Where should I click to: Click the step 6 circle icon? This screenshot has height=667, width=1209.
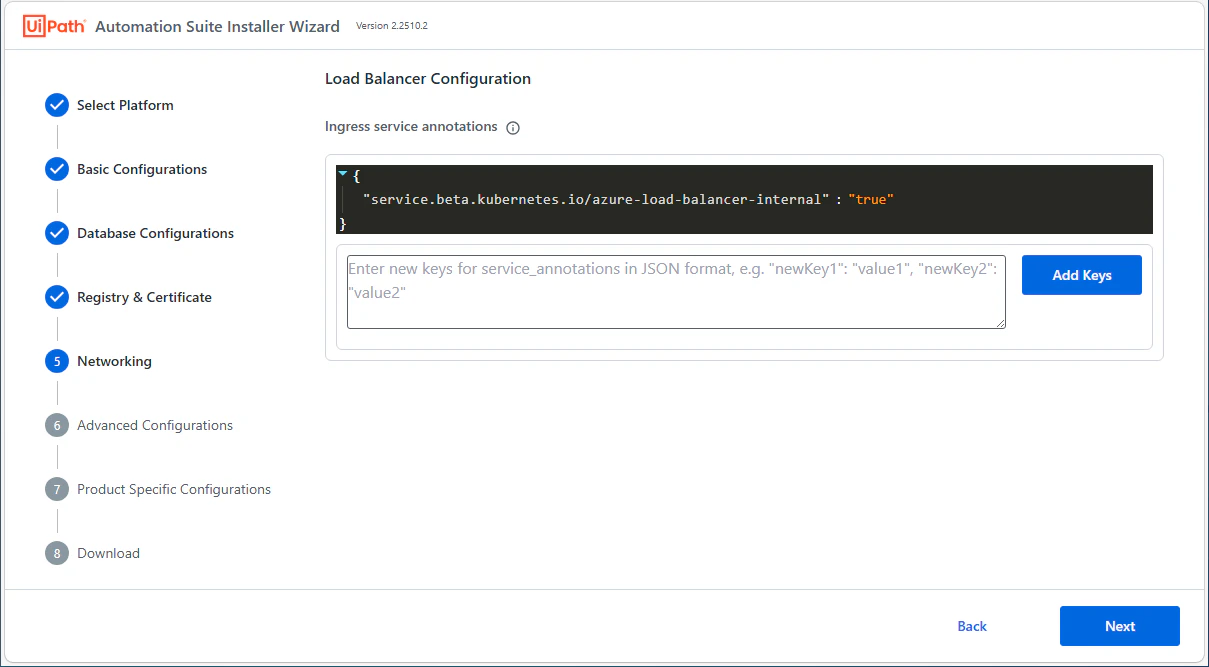pyautogui.click(x=57, y=425)
